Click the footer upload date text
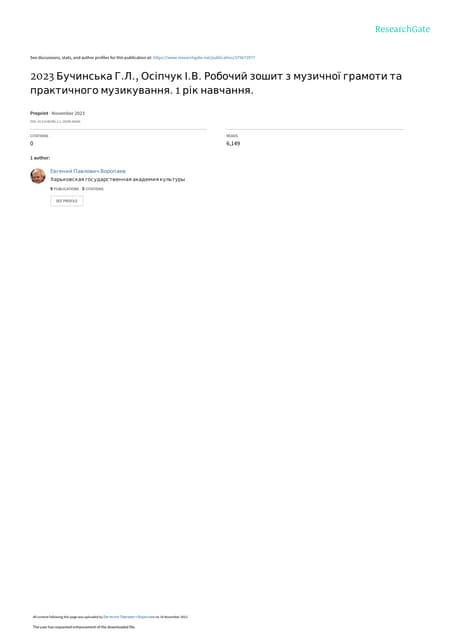Image resolution: width=453 pixels, height=640 pixels. (174, 617)
